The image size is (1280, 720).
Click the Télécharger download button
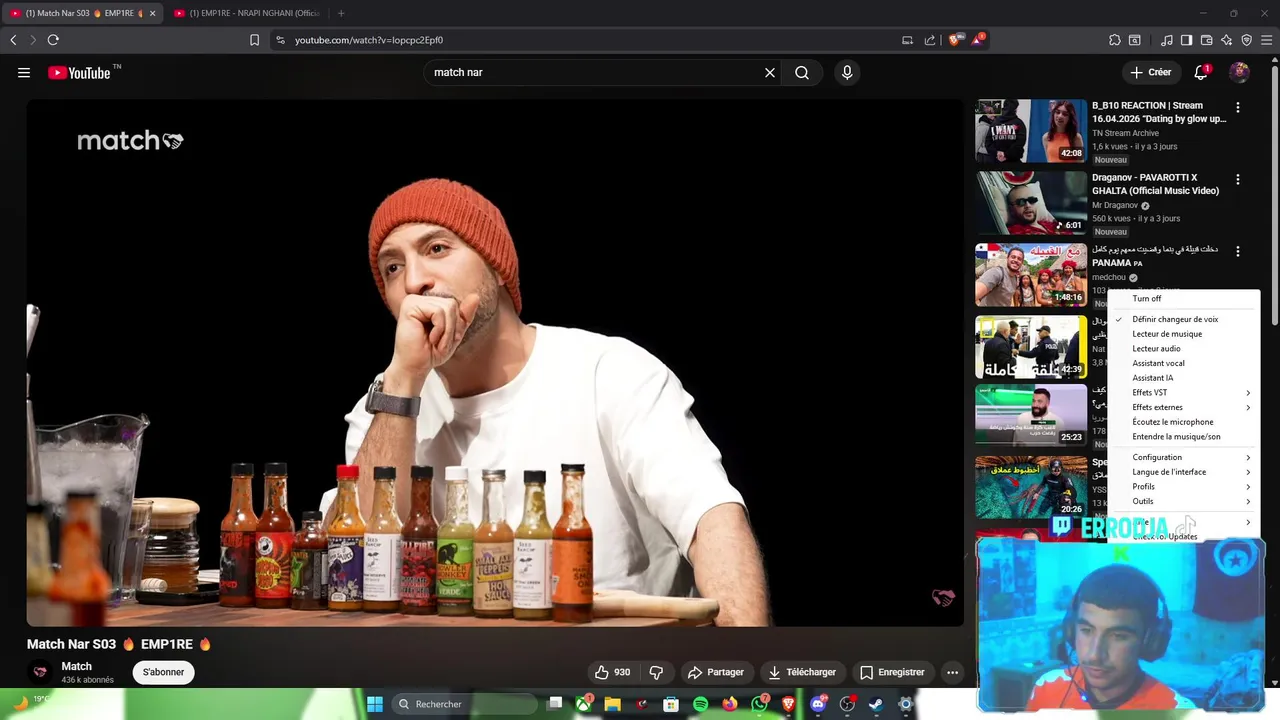[802, 672]
